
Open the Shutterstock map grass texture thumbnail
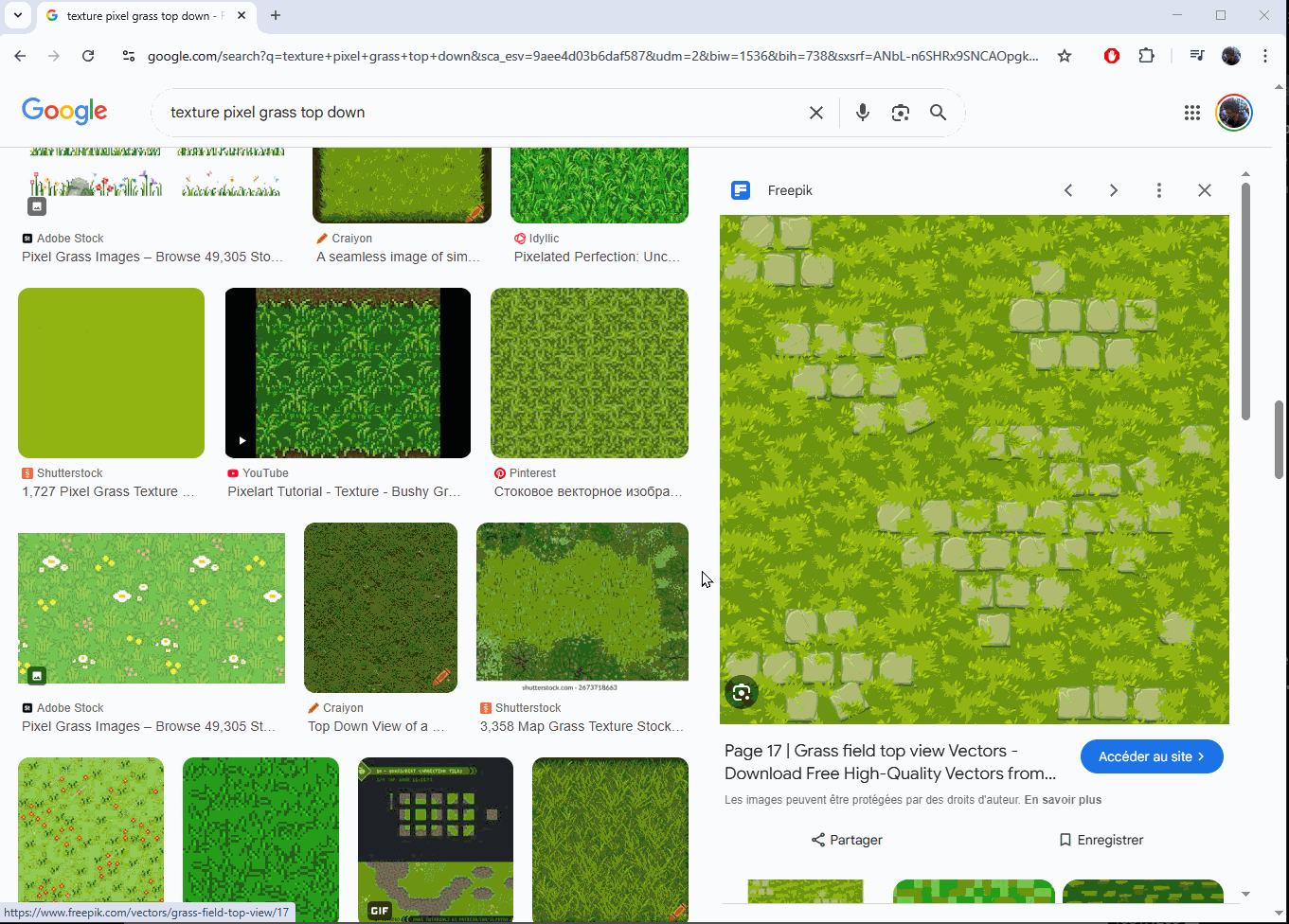click(582, 602)
